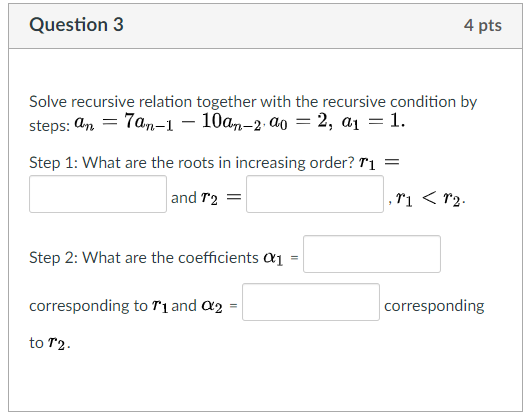This screenshot has height=416, width=527.
Task: Click the a1 = 1 expression
Action: [373, 122]
